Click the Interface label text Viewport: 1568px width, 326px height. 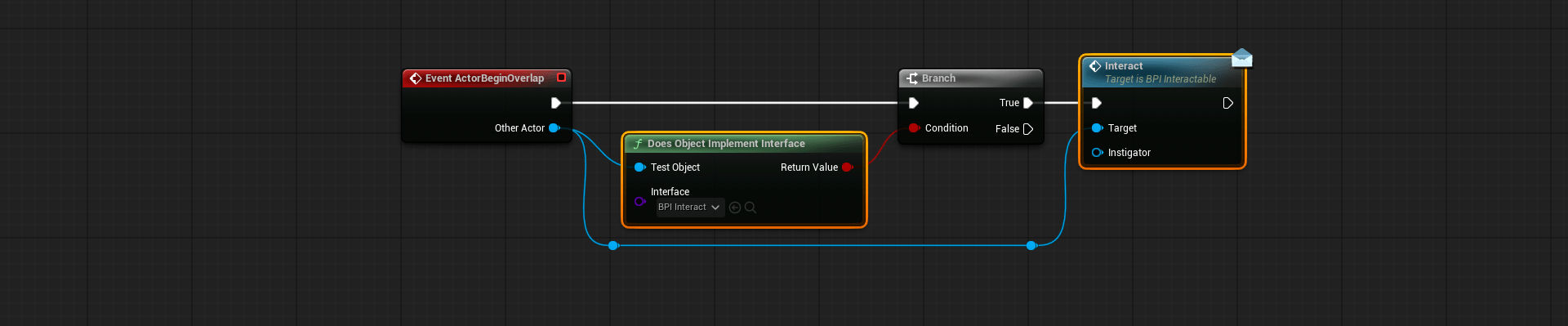pos(670,192)
